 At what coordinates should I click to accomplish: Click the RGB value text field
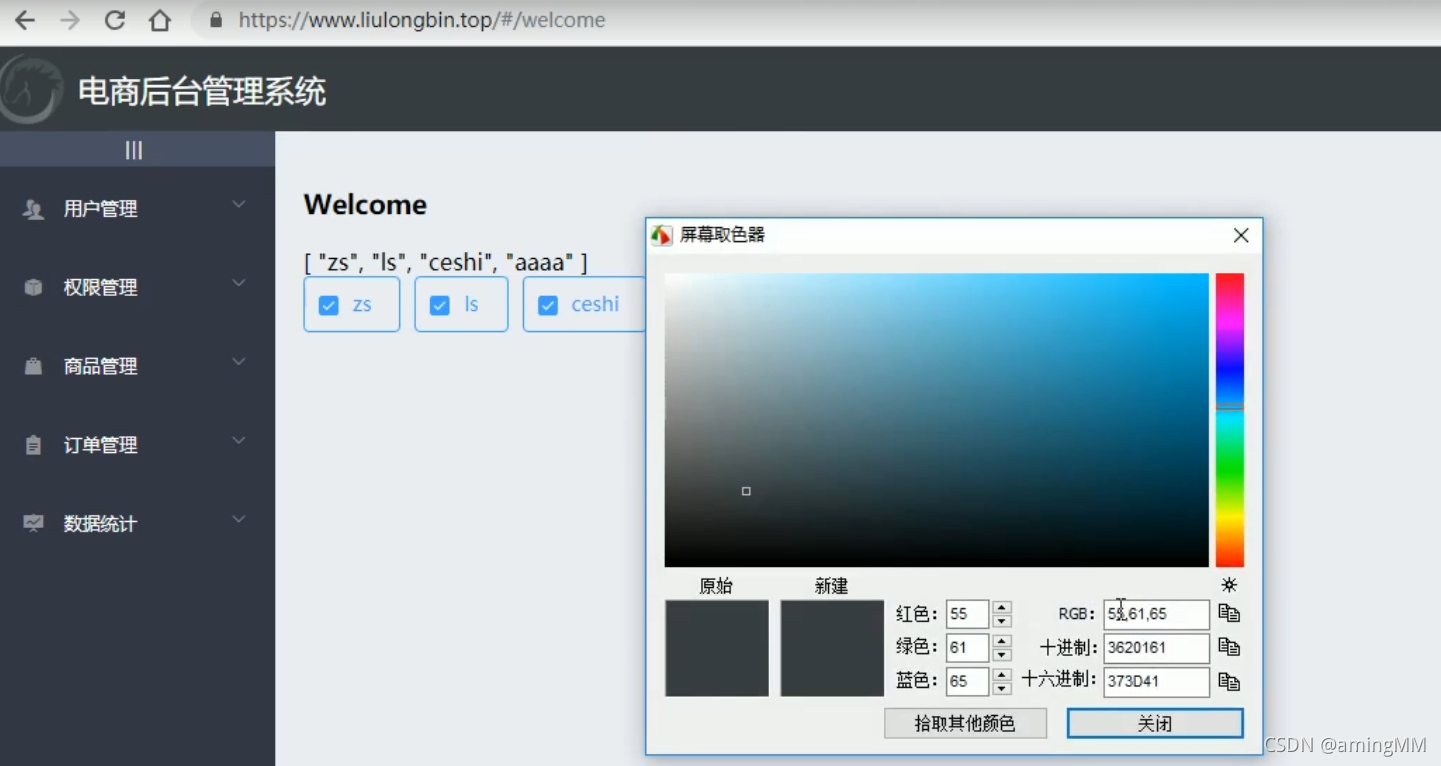click(x=1156, y=614)
